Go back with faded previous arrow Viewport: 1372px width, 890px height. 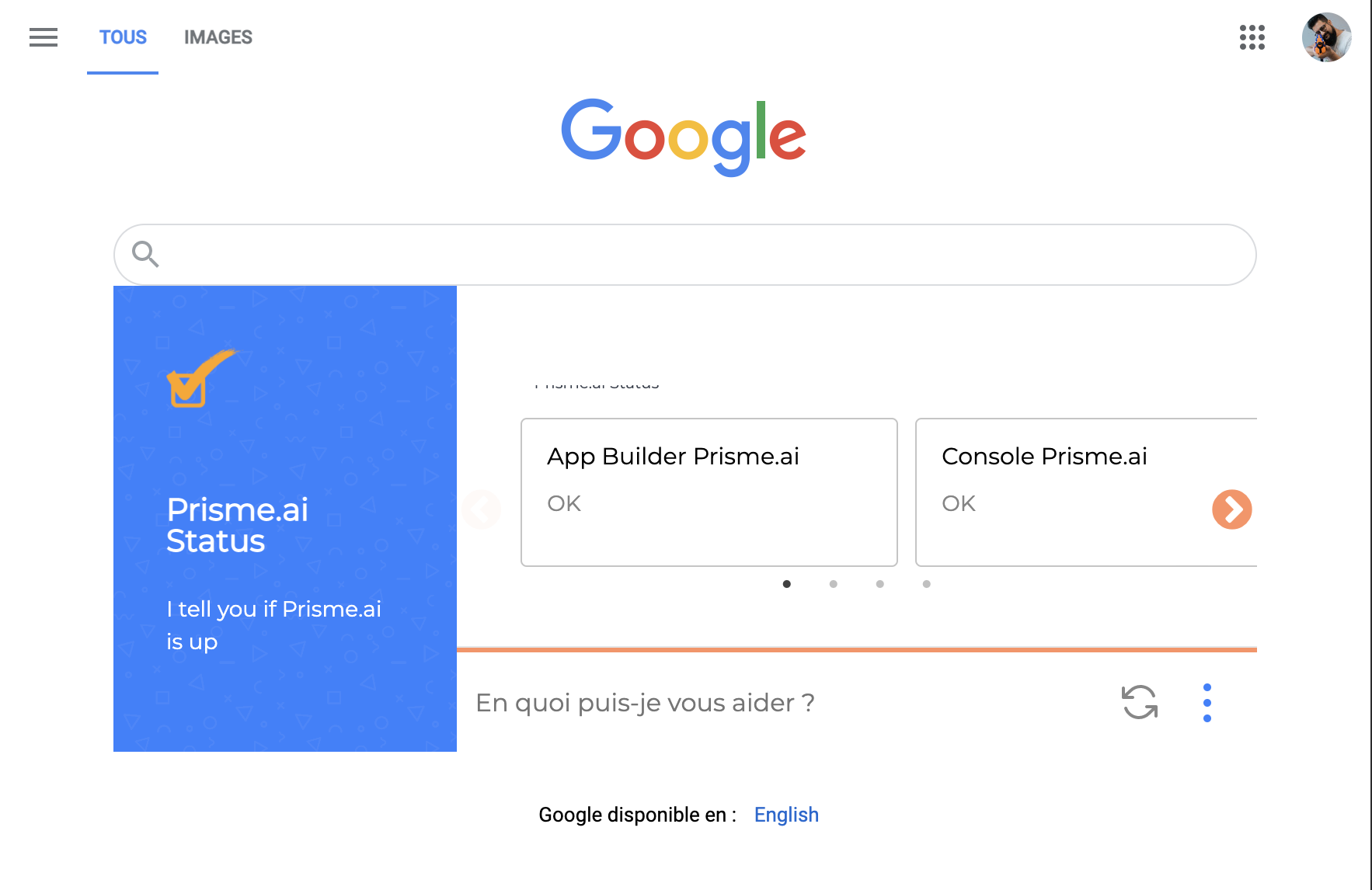pyautogui.click(x=482, y=509)
